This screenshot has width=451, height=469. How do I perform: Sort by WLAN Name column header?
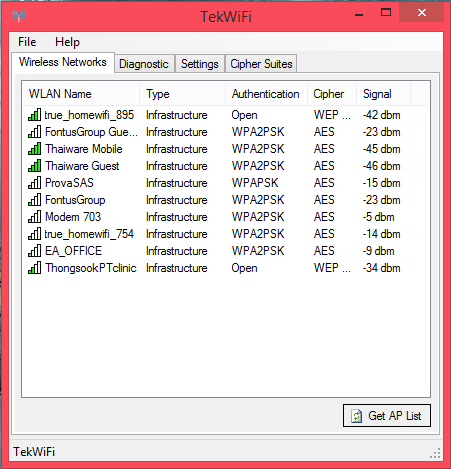[x=81, y=94]
